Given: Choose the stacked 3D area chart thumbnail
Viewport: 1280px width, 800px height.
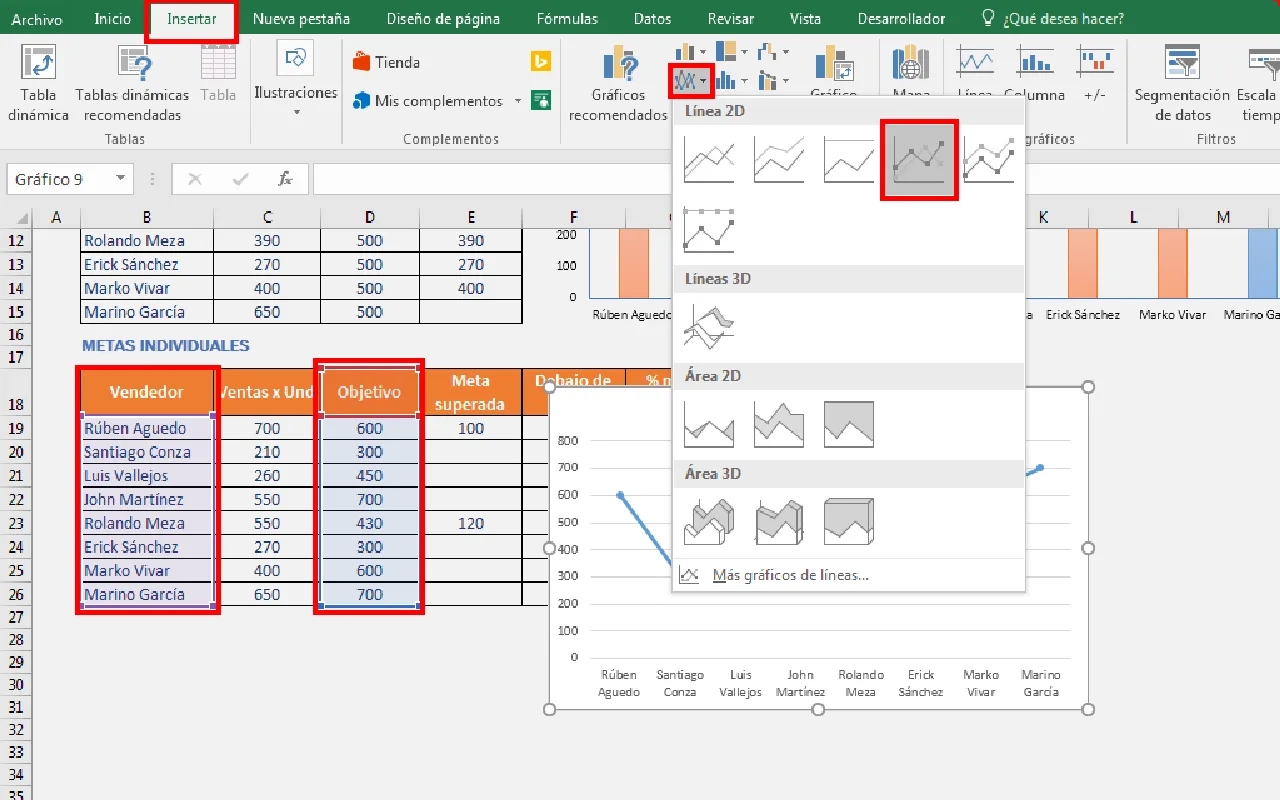Looking at the screenshot, I should [779, 521].
